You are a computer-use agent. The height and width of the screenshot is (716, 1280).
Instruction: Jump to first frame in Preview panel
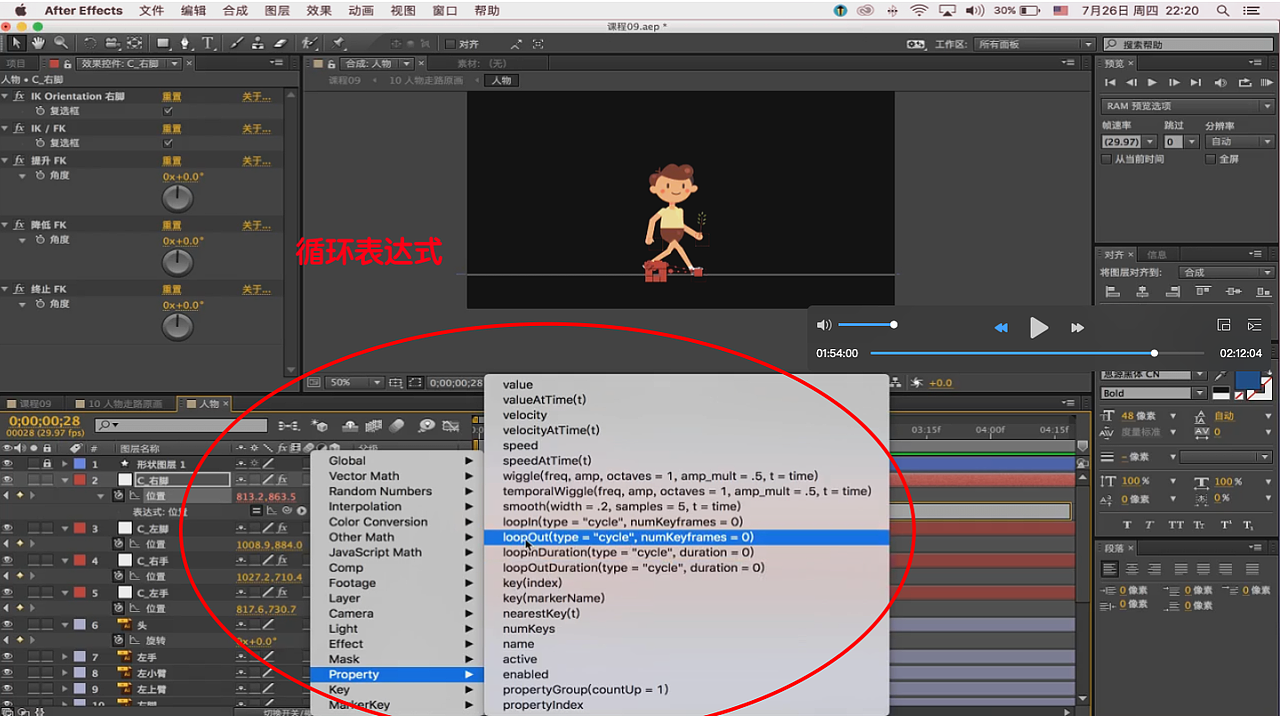coord(1110,82)
